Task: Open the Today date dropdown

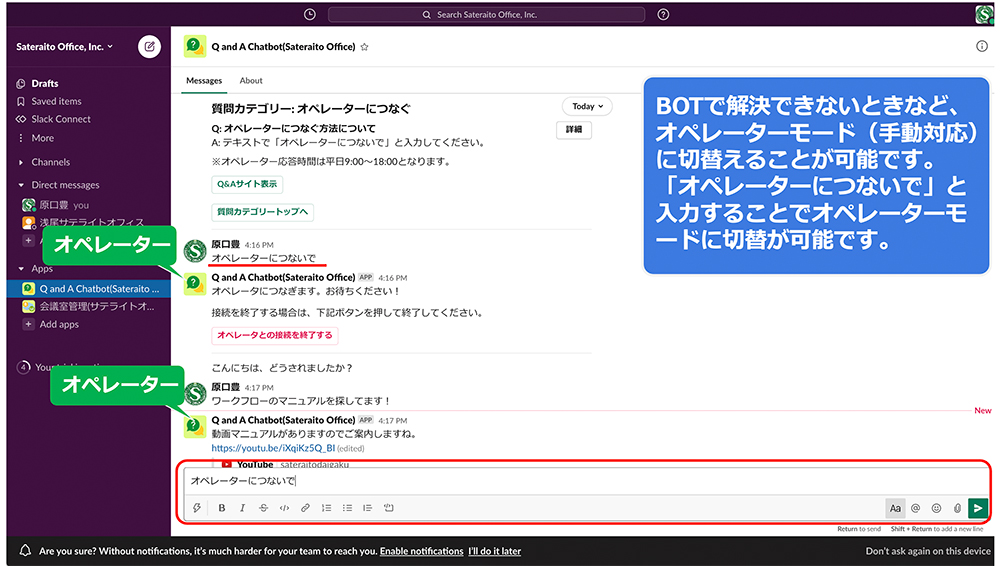Action: 587,107
